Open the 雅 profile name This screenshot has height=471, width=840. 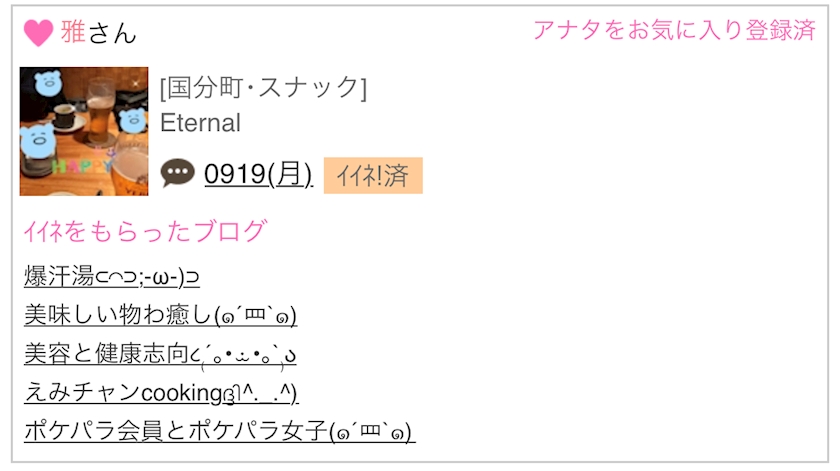coord(73,32)
